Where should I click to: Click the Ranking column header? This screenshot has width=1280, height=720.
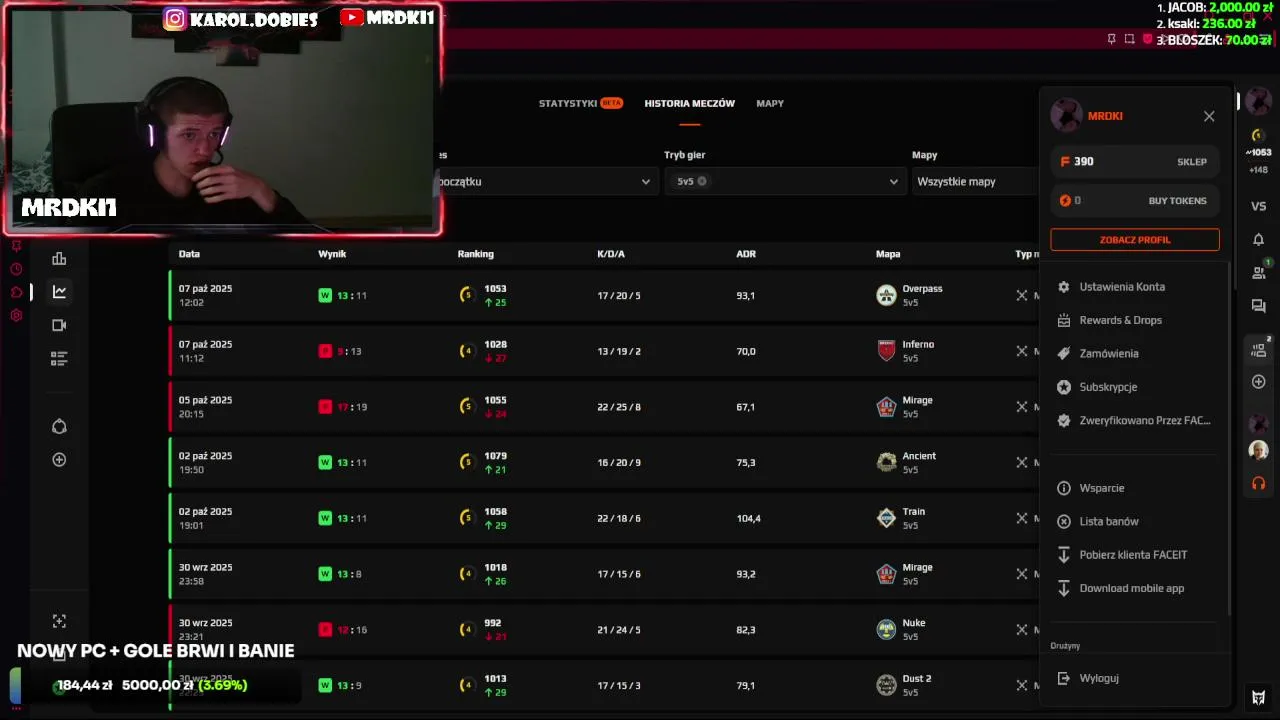pos(475,254)
